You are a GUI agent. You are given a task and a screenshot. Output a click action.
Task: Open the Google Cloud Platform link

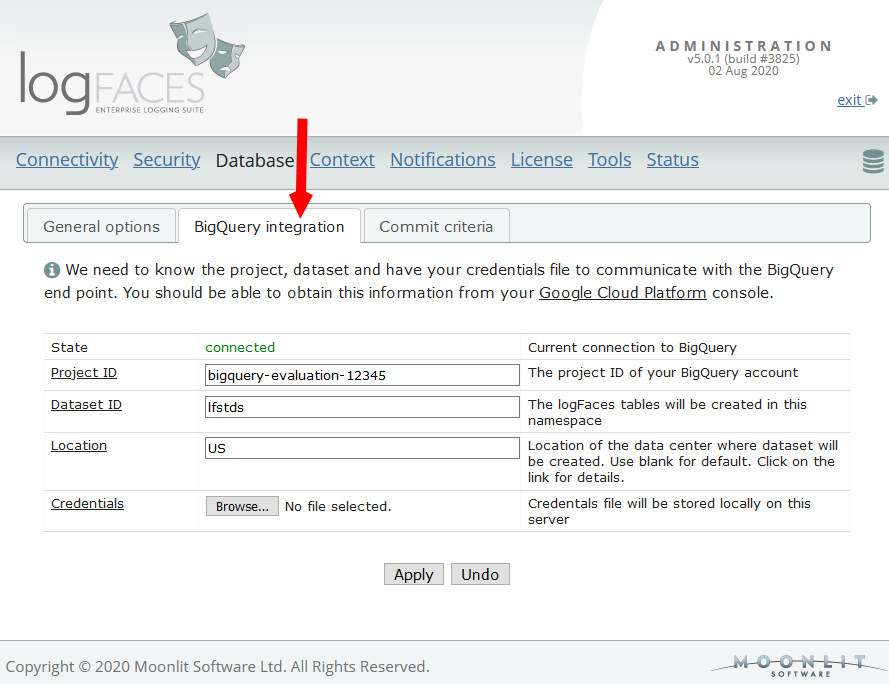(623, 293)
